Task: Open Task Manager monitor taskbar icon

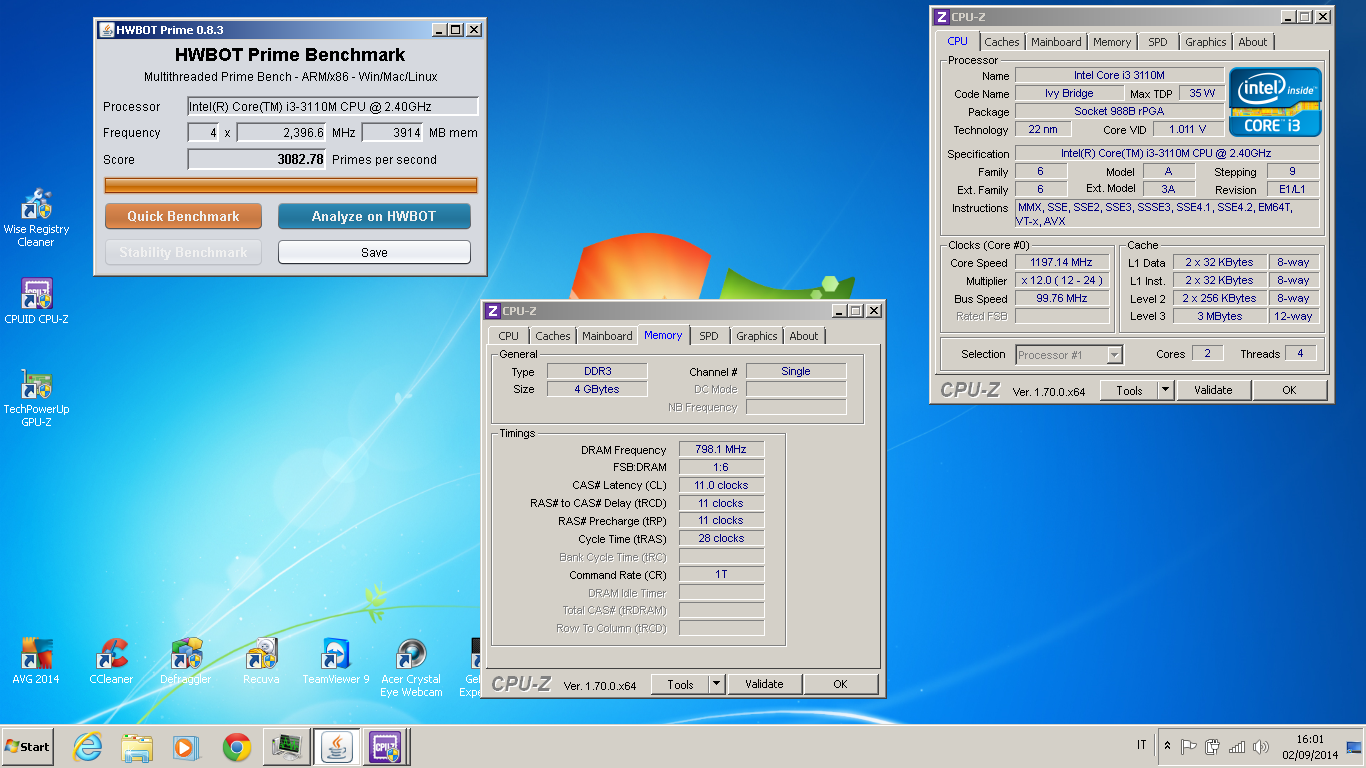Action: point(288,747)
